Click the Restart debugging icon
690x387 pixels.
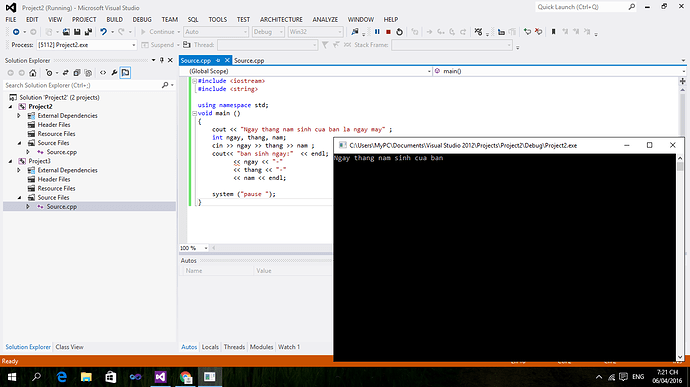399,32
